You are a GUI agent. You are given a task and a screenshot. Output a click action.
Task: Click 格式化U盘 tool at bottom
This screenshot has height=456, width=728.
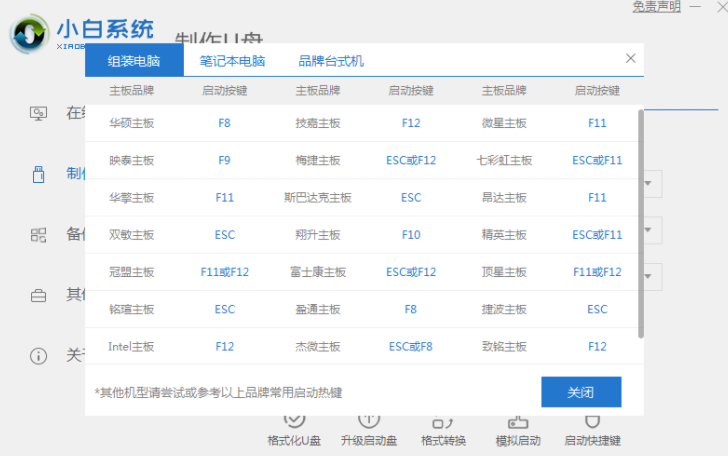(x=294, y=430)
